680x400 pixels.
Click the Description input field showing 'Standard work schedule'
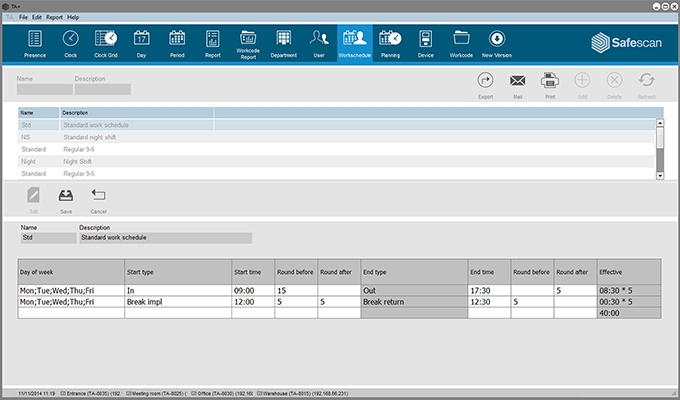(165, 238)
